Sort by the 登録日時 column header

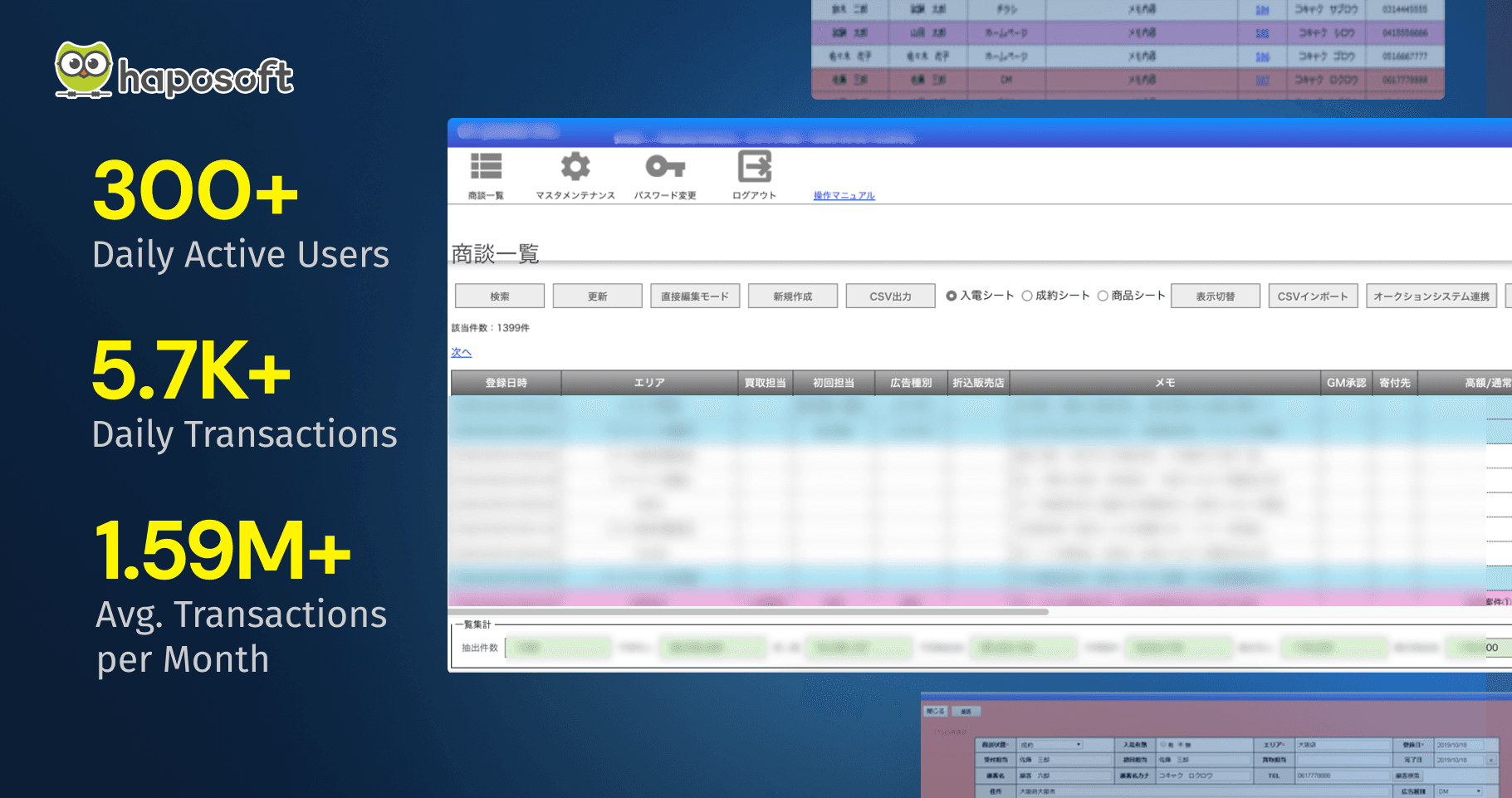506,383
